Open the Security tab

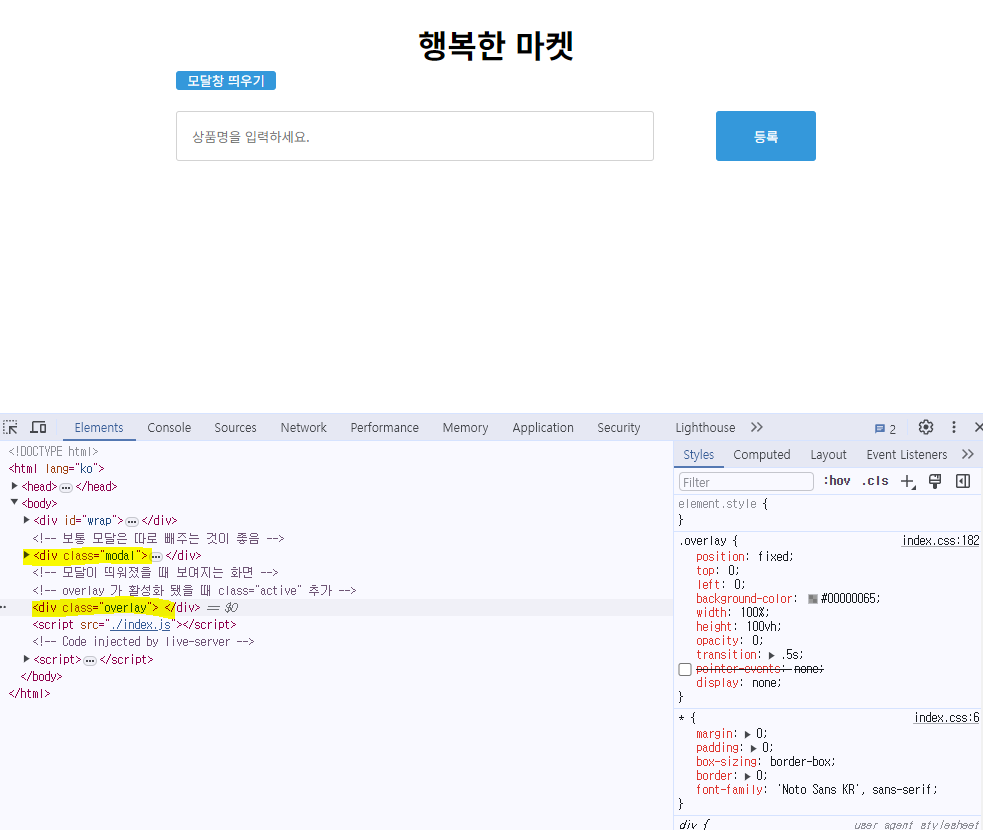click(x=619, y=428)
